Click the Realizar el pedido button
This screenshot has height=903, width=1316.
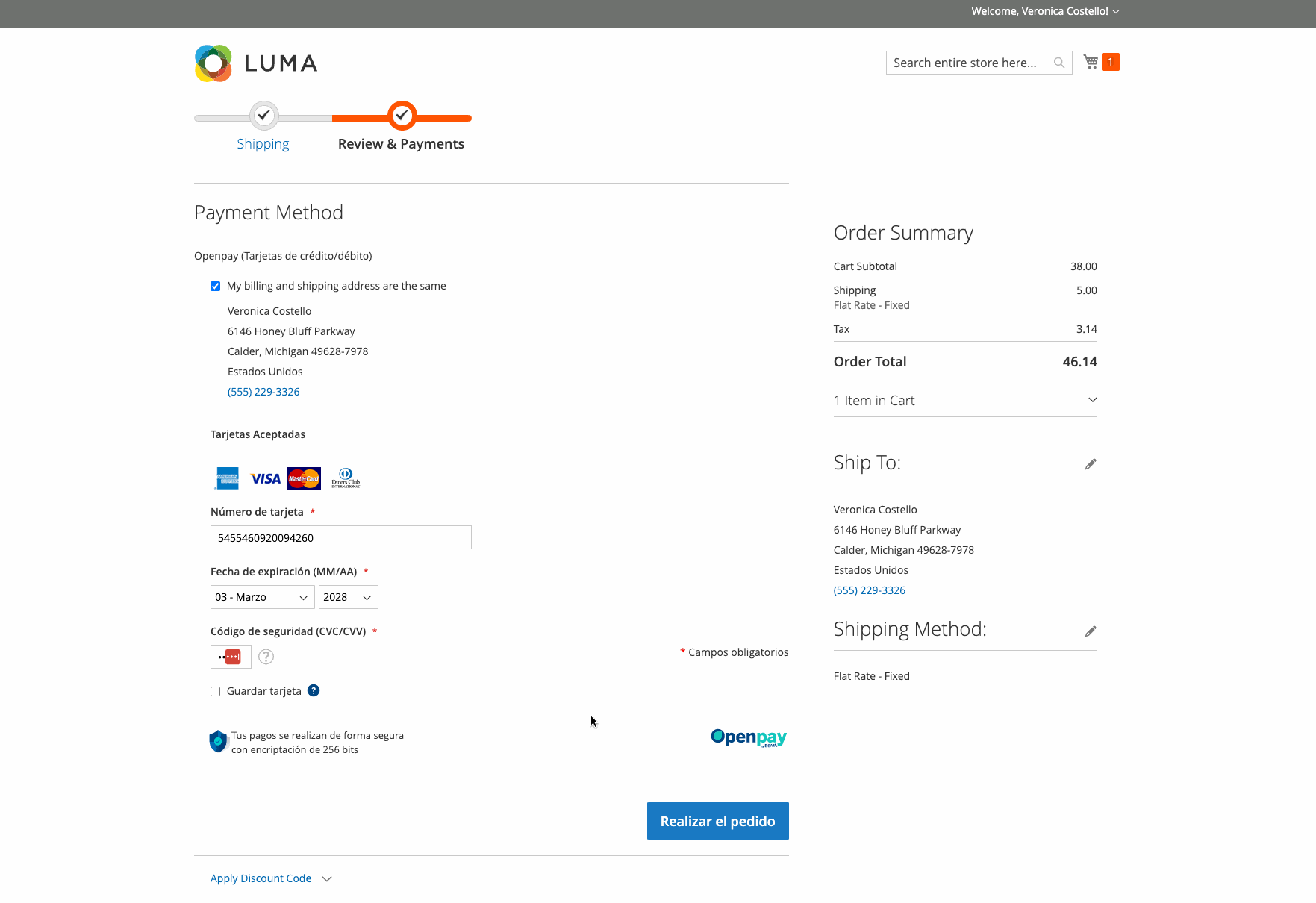[x=718, y=821]
